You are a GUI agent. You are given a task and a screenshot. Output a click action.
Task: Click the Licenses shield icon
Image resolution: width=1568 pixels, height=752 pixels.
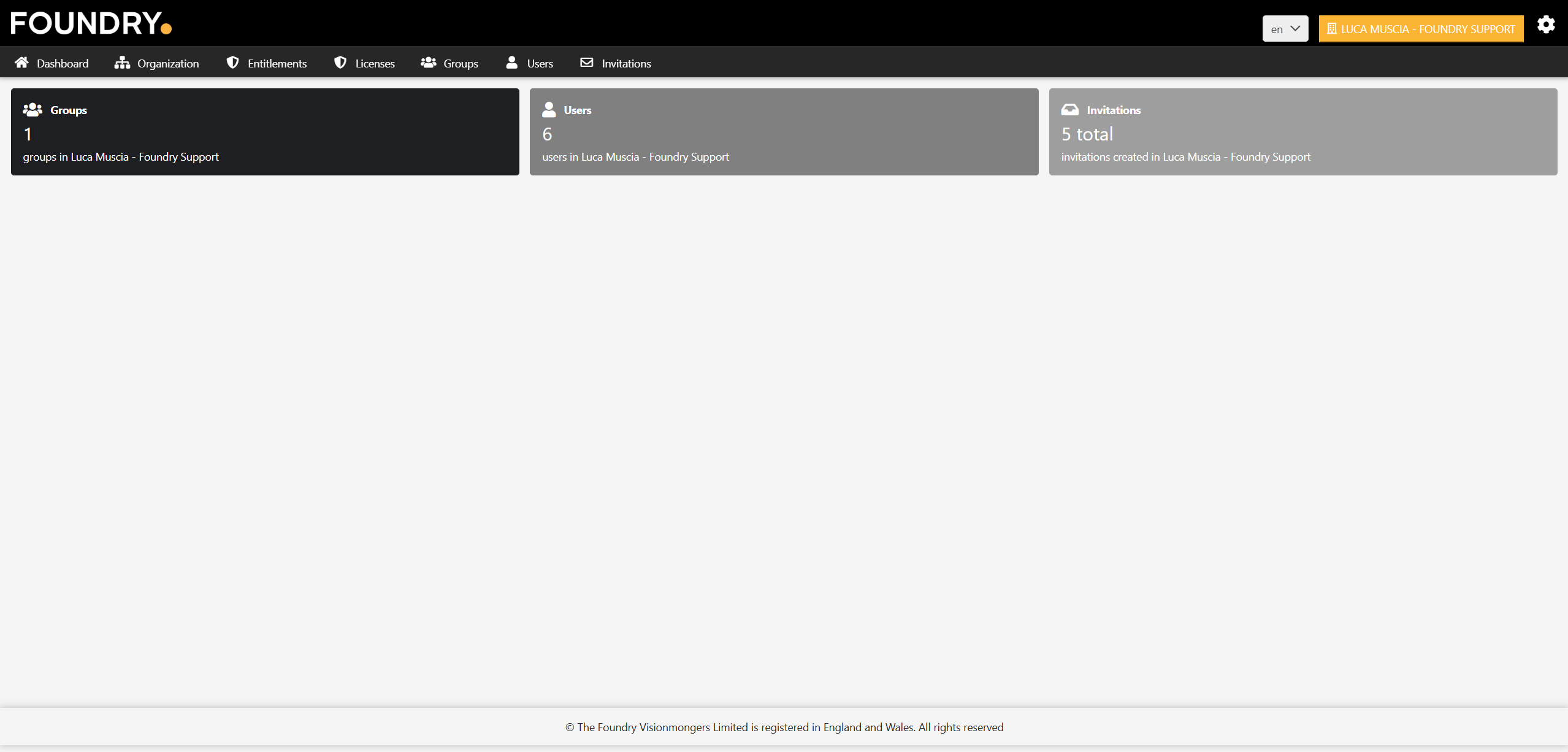(340, 63)
